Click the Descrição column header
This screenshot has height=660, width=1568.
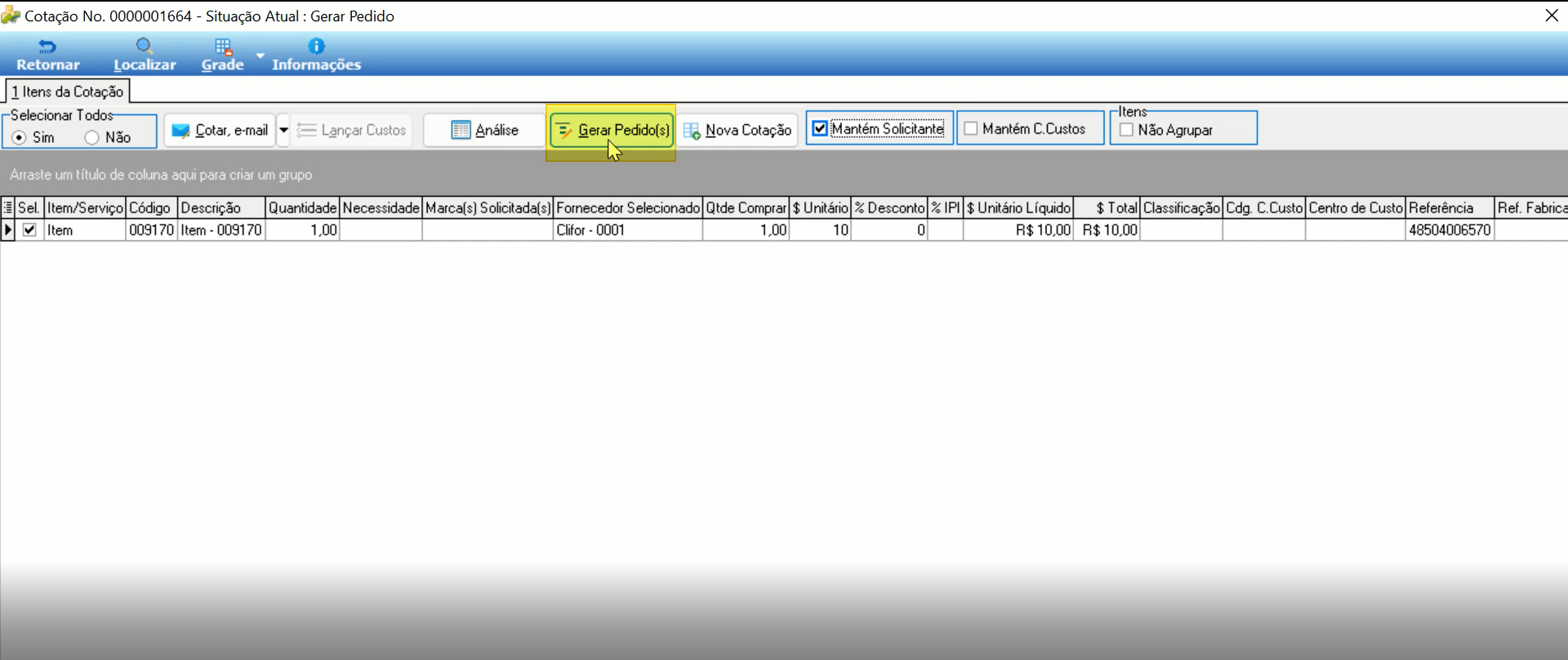click(x=221, y=208)
